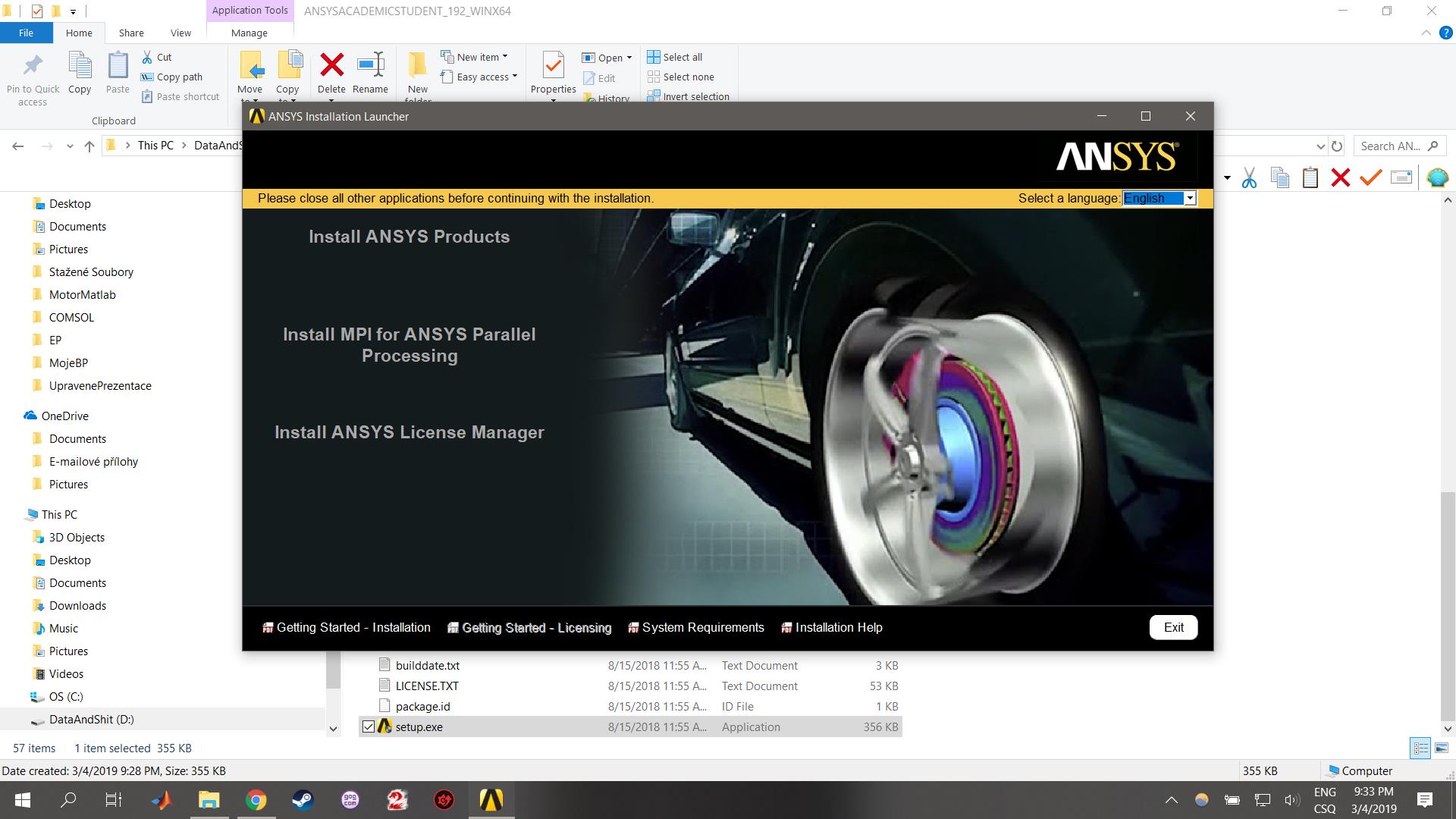Click Install ANSYS Products

[x=409, y=237]
